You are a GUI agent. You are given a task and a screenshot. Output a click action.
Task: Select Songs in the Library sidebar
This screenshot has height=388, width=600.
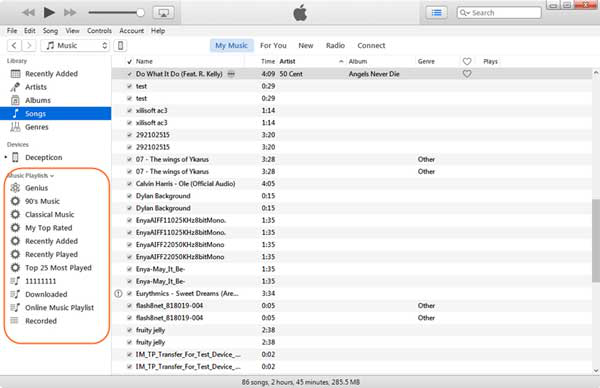pyautogui.click(x=55, y=114)
